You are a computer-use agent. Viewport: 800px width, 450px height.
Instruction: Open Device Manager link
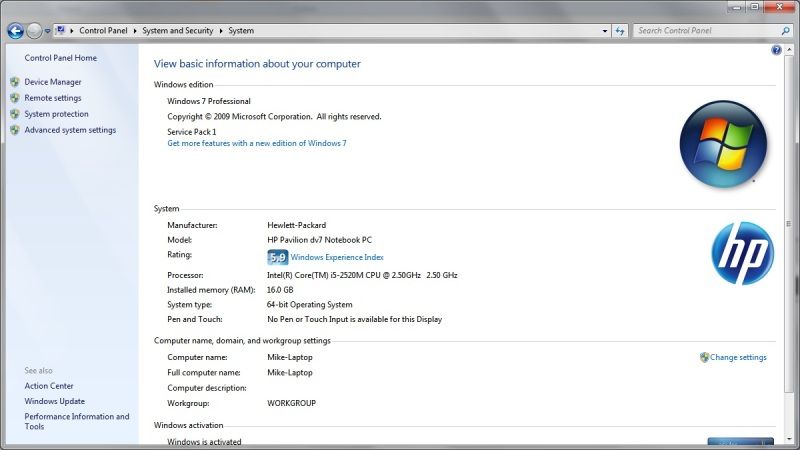(x=53, y=82)
